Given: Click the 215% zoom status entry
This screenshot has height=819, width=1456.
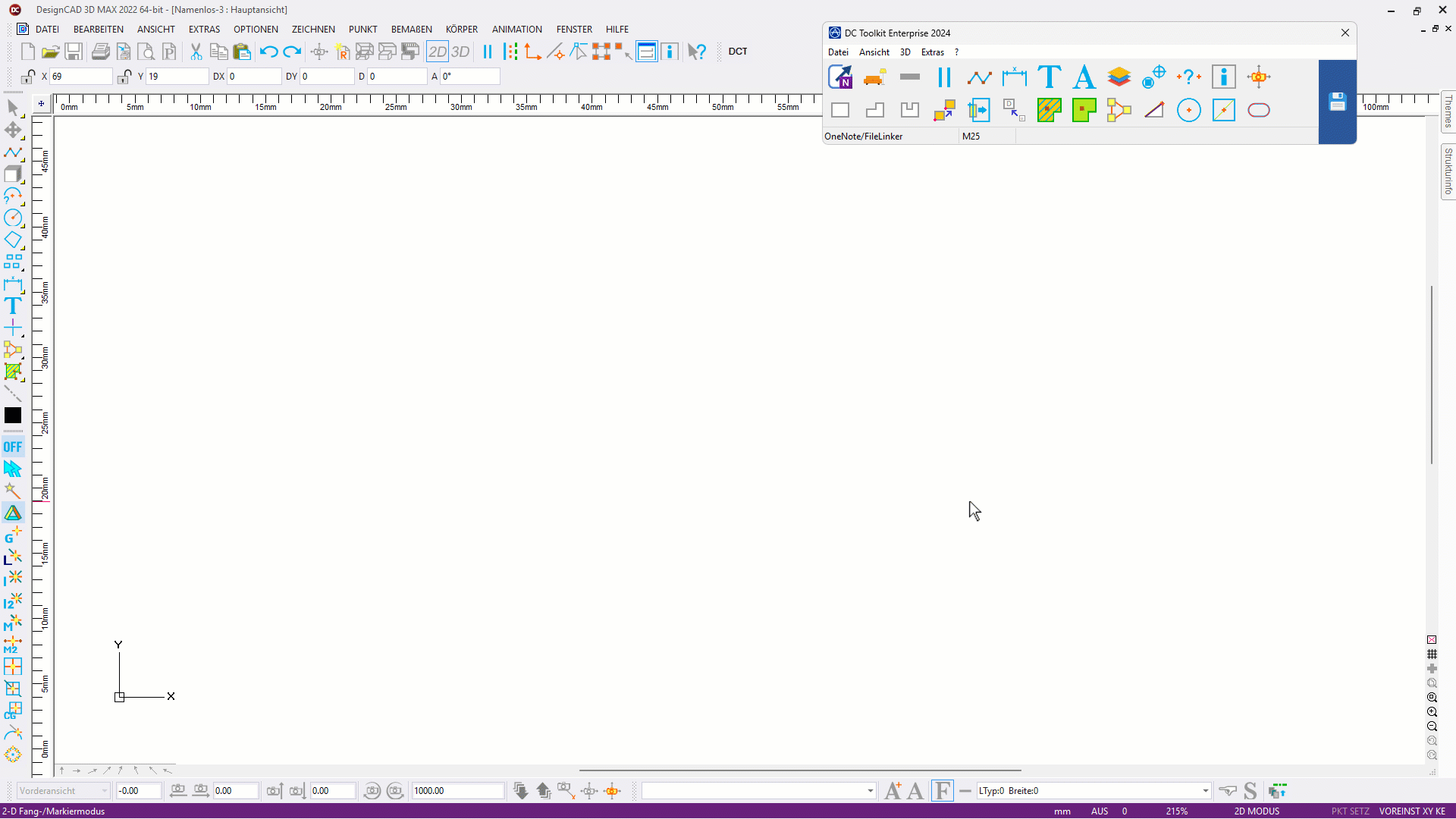Looking at the screenshot, I should coord(1177,811).
